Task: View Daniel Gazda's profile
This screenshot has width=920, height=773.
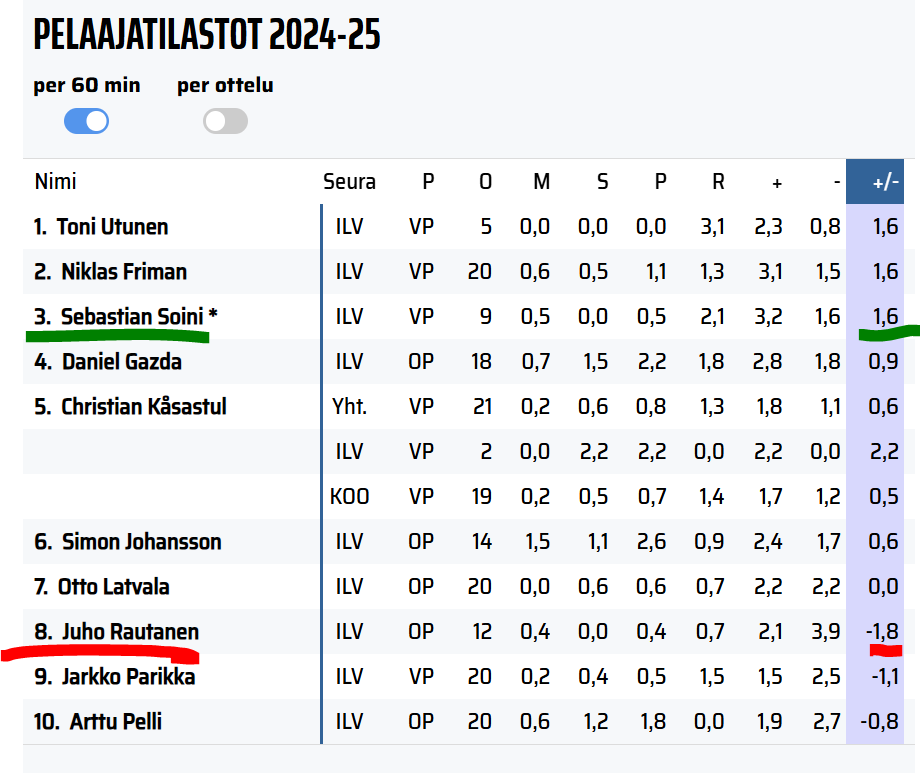Action: (x=122, y=362)
